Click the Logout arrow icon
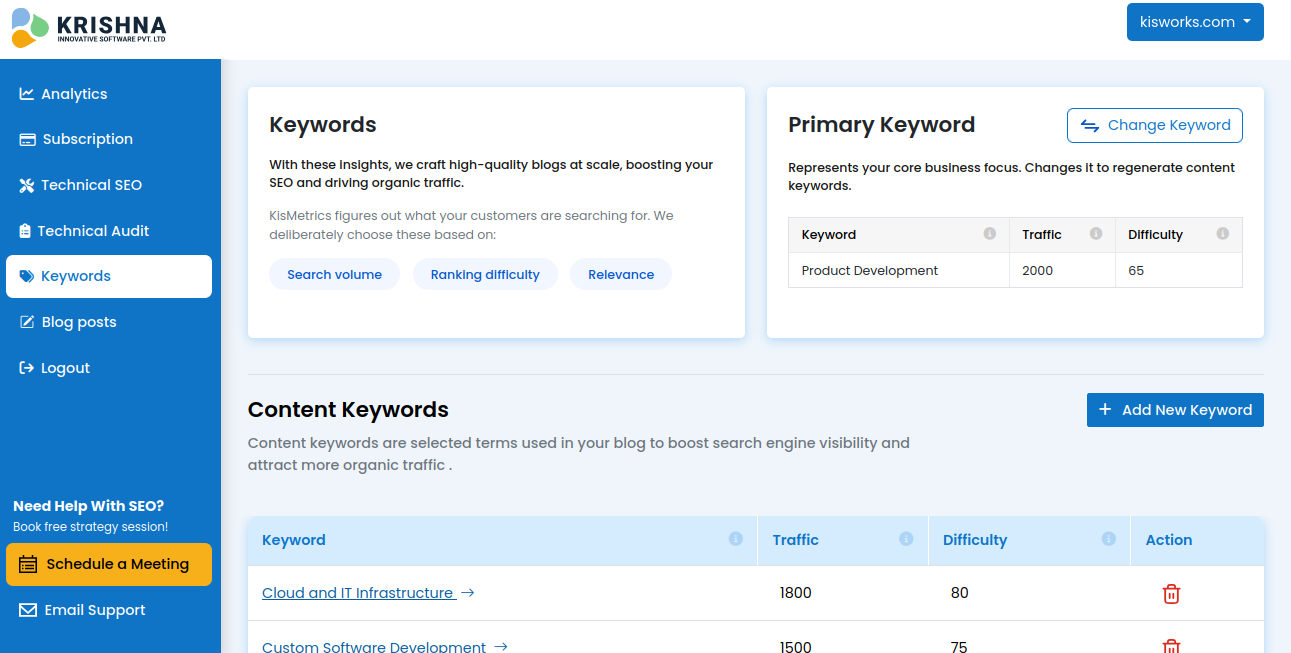Viewport: 1291px width, 653px height. tap(27, 368)
